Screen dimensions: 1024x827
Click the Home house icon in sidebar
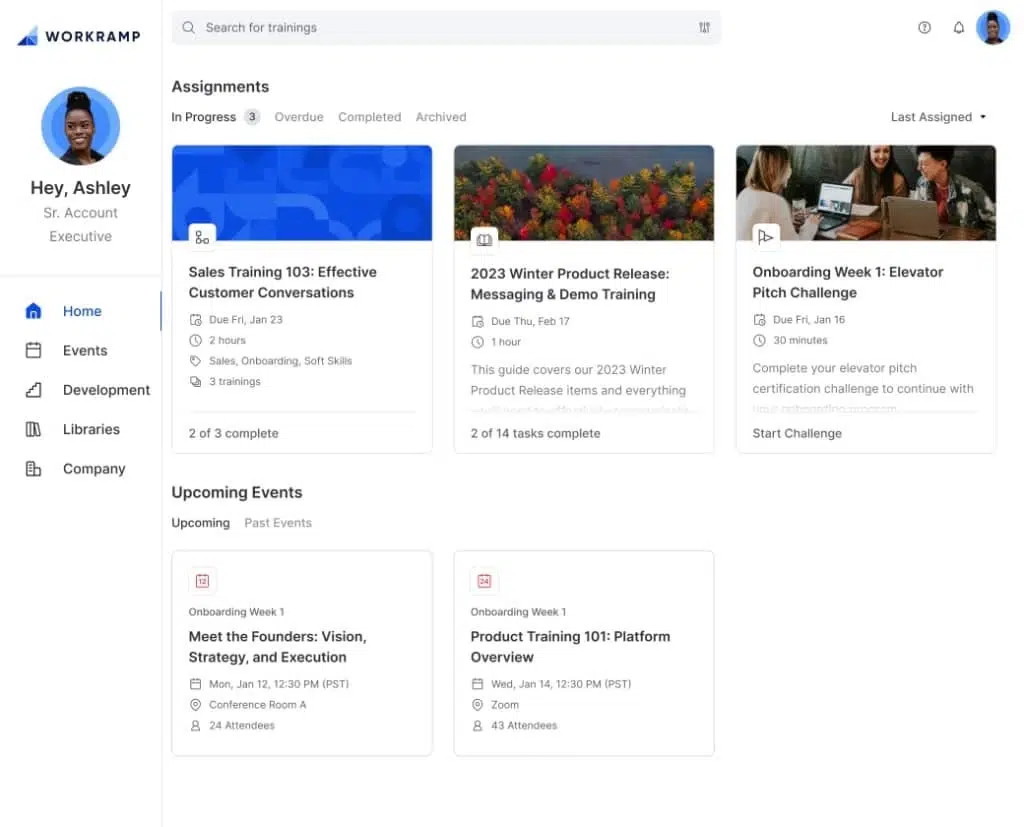click(x=33, y=311)
